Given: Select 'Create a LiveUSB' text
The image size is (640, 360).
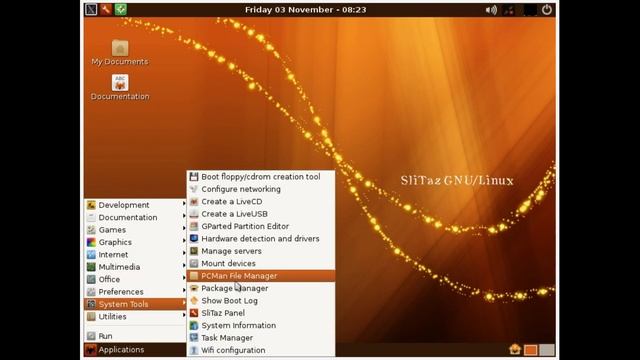Looking at the screenshot, I should coord(235,214).
